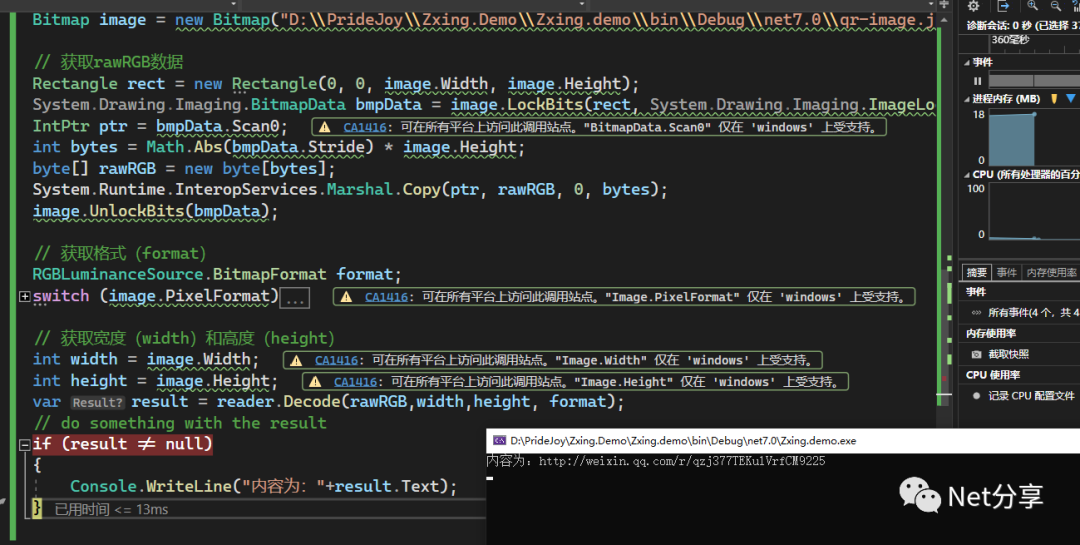Click warning icon beside BitmapData.Scan0 message
This screenshot has width=1080, height=545.
(324, 127)
